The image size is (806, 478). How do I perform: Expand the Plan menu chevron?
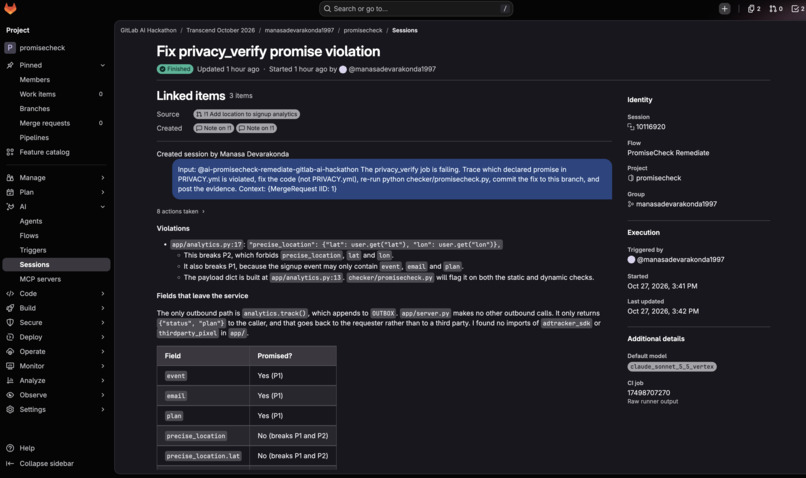[102, 192]
